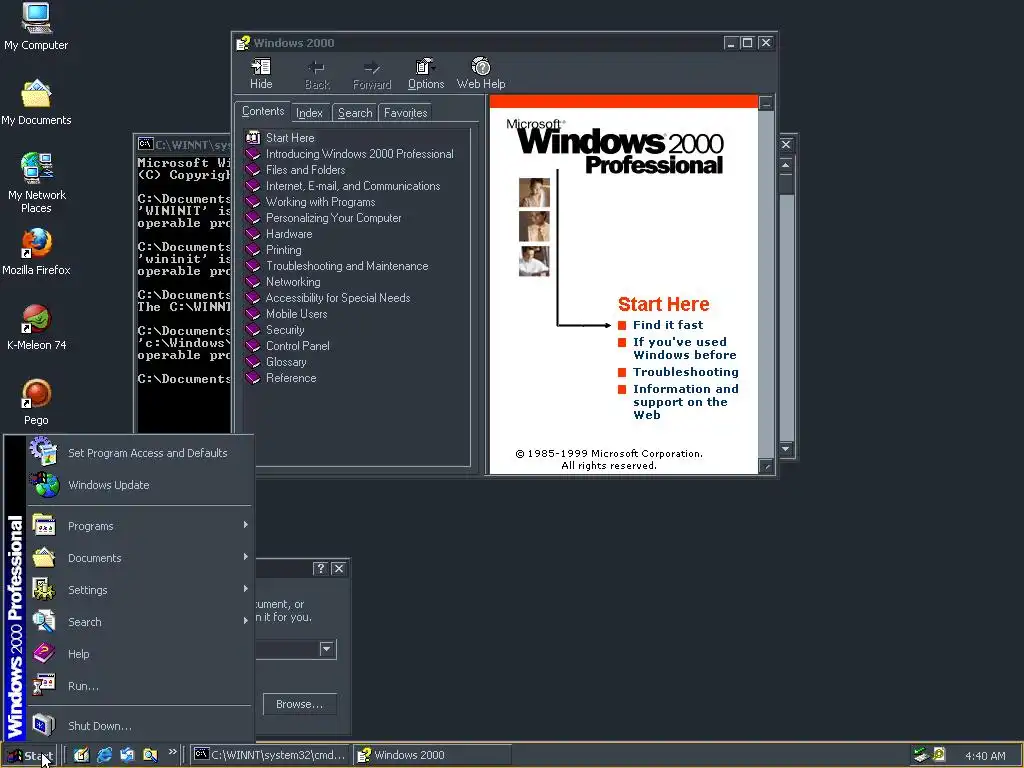This screenshot has width=1024, height=768.
Task: Click the Help book icon in Start menu
Action: coord(44,653)
